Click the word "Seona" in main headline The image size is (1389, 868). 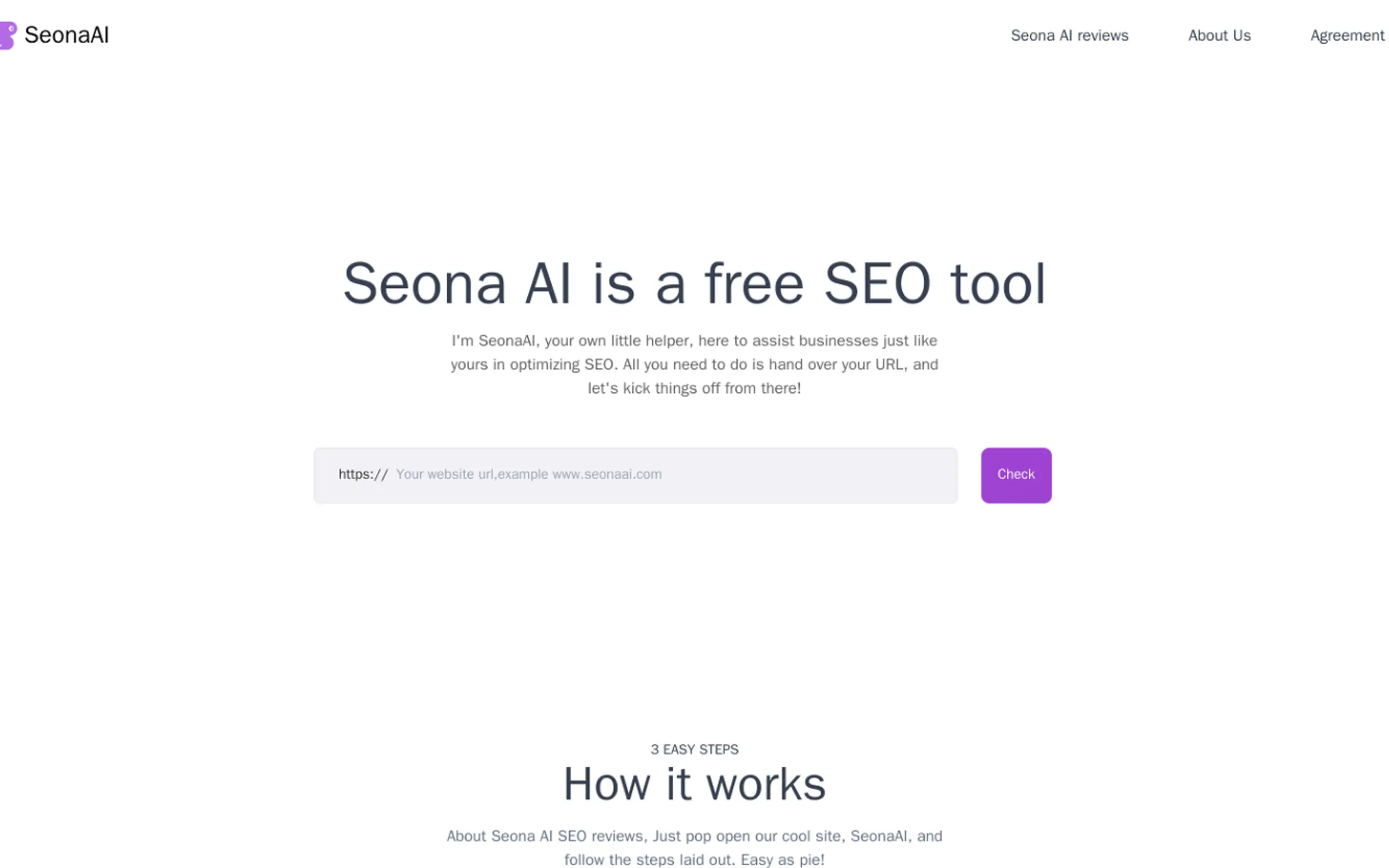point(424,284)
